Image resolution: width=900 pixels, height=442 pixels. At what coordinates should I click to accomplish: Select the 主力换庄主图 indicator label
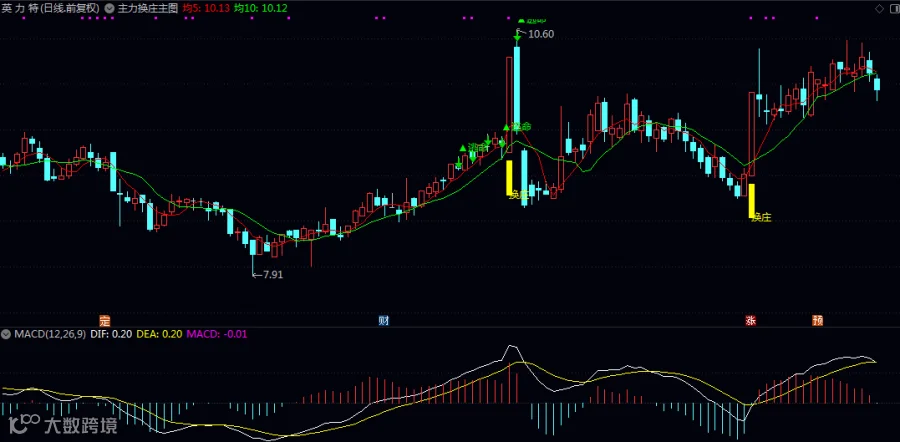148,9
